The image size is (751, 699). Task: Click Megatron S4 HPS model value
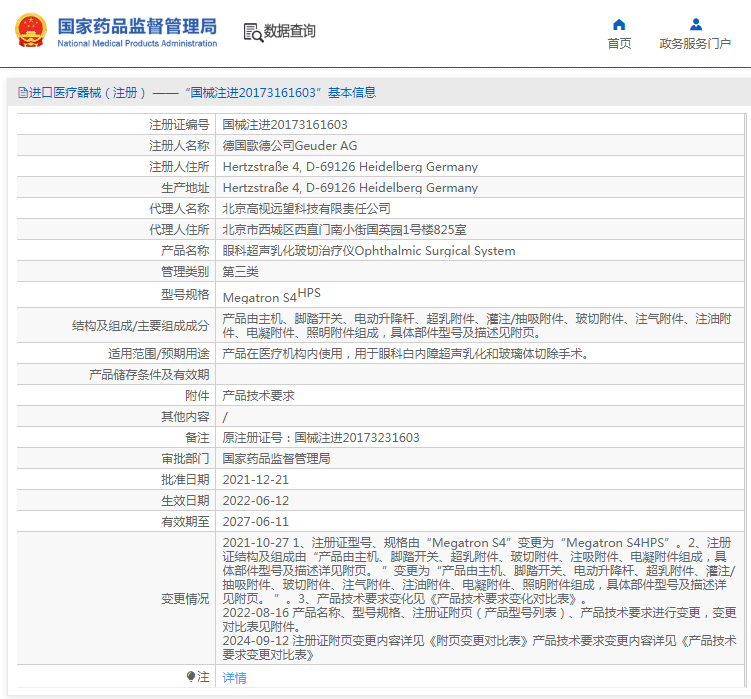[272, 295]
